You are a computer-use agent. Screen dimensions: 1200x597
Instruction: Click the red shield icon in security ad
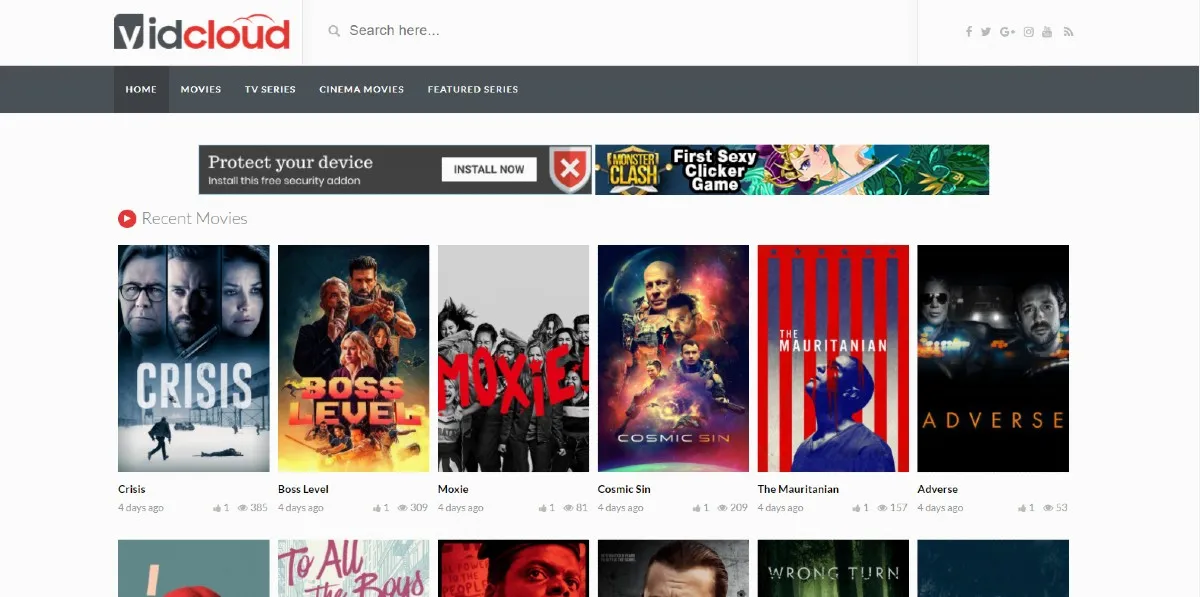(570, 169)
